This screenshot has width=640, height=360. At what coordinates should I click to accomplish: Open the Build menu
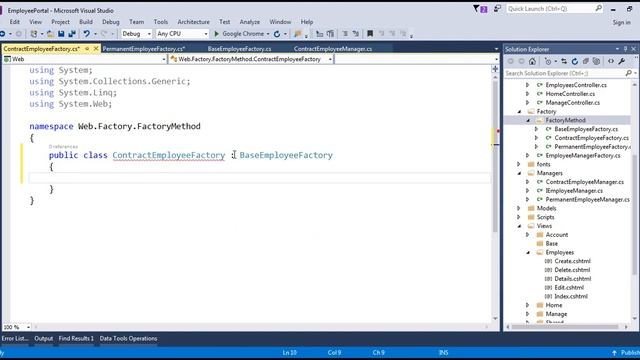[86, 22]
